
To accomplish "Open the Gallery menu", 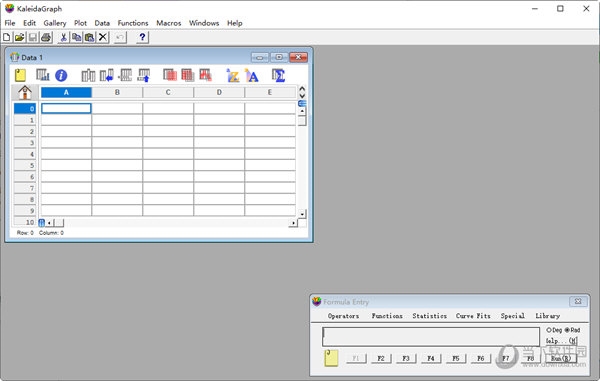I will [55, 23].
